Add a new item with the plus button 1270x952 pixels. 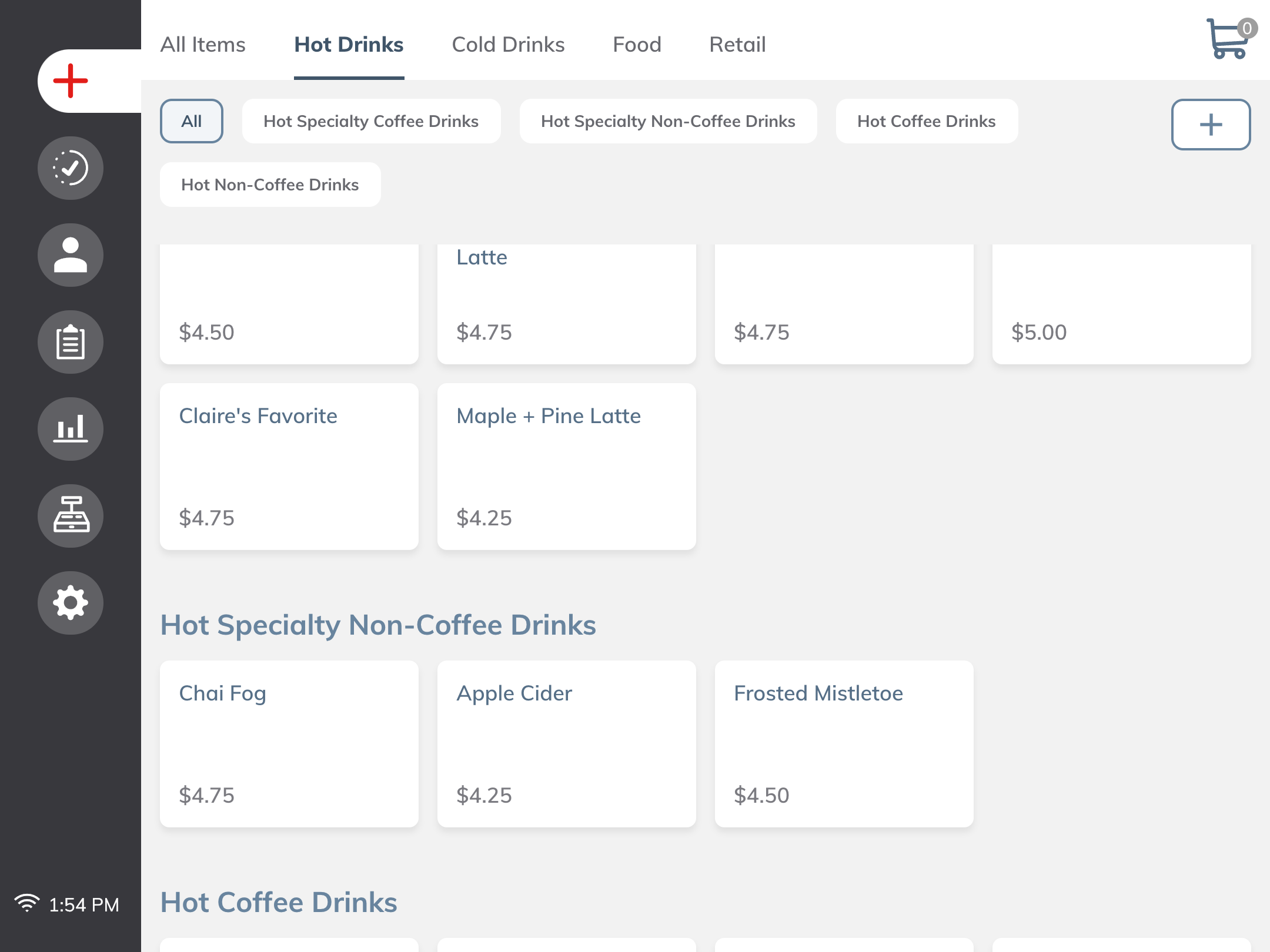pos(1211,125)
